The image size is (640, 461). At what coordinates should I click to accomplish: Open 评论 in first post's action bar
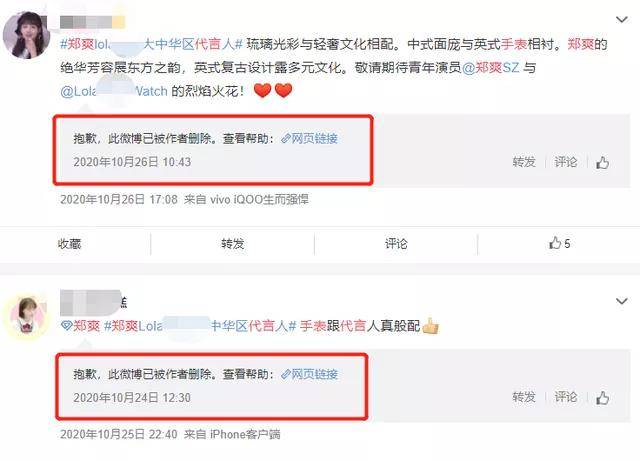(x=396, y=244)
